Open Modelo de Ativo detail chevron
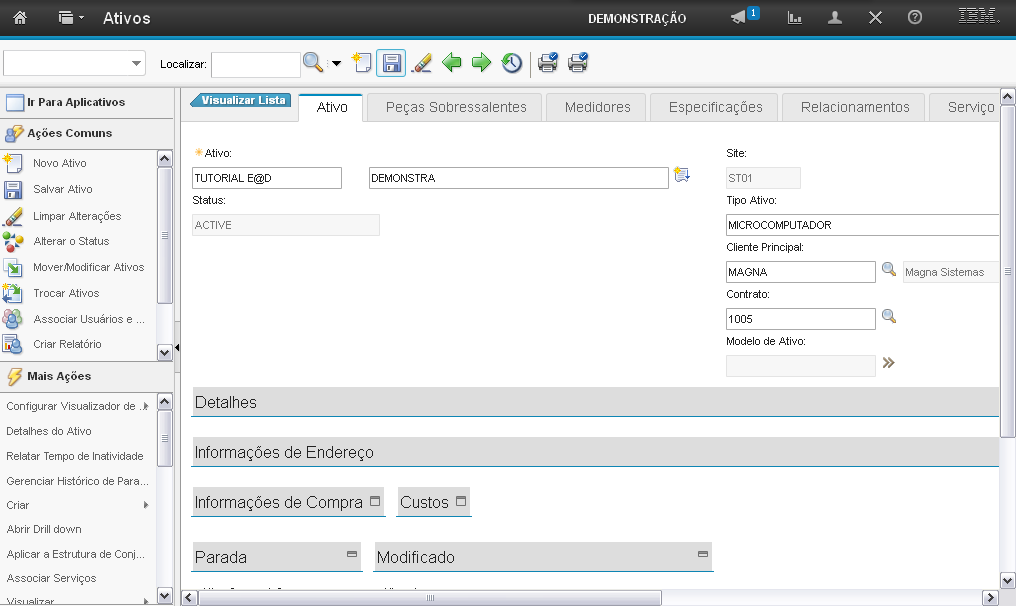Screen dimensions: 1016x607 (888, 363)
